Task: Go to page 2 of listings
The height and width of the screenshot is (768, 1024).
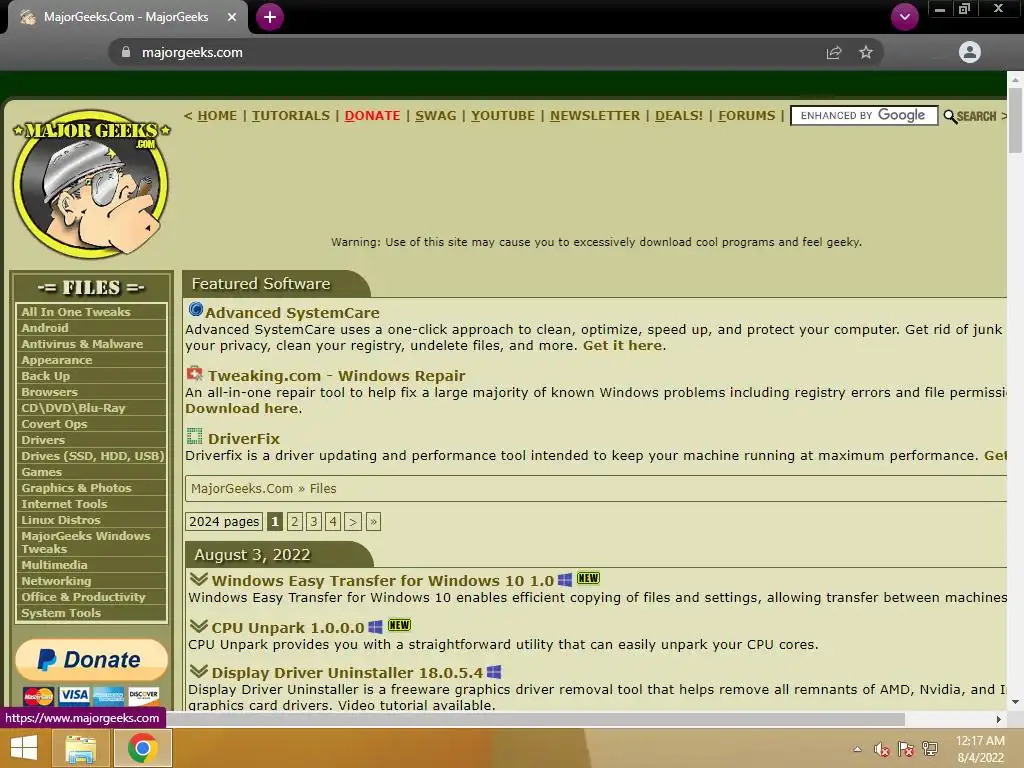Action: coord(295,522)
